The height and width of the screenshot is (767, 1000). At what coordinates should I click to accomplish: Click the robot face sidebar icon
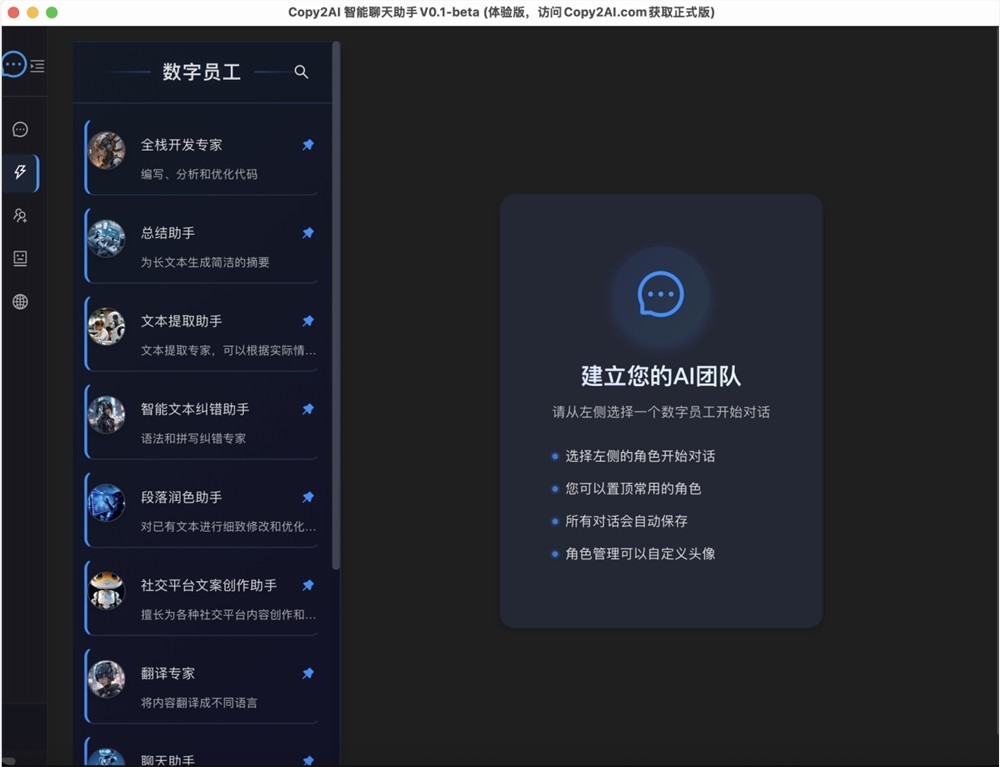[20, 258]
